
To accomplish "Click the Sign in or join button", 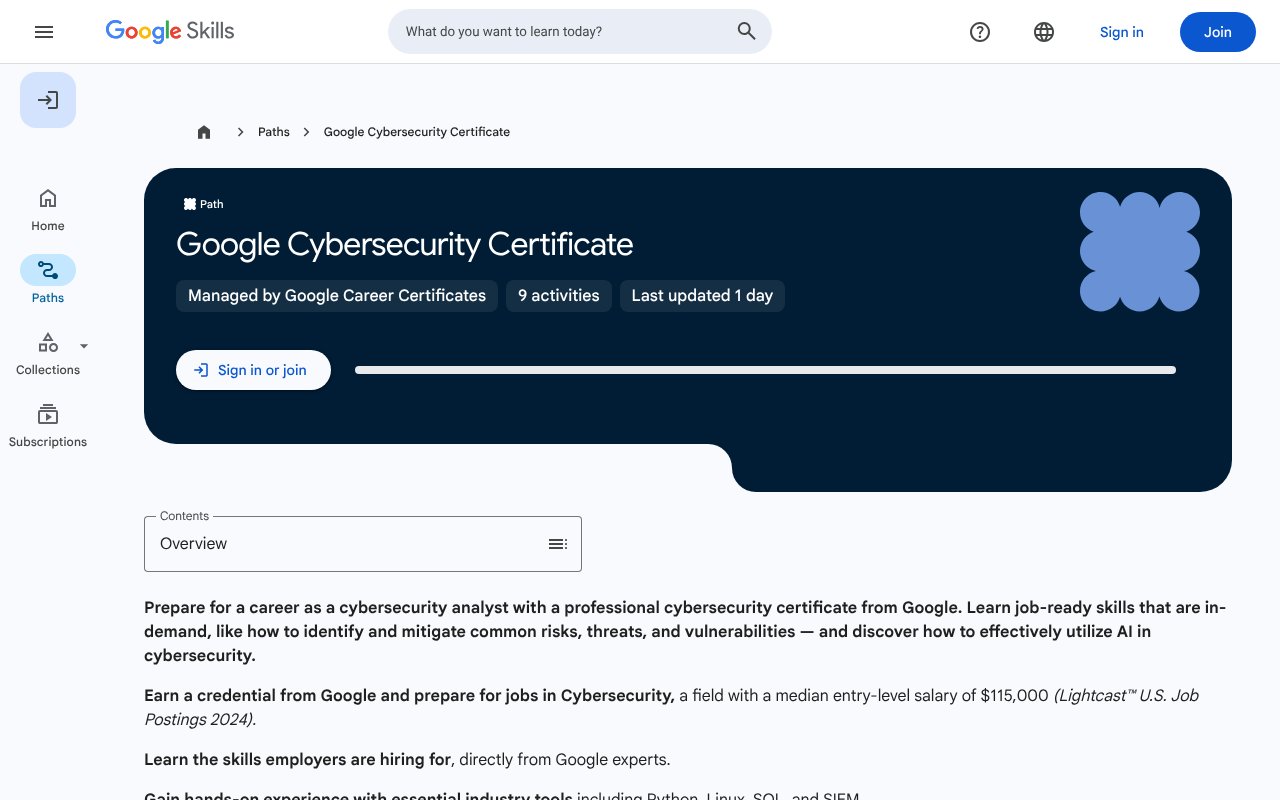I will click(253, 370).
